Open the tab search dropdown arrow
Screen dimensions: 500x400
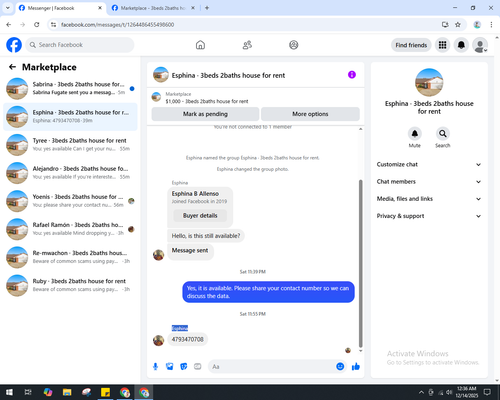[8, 8]
